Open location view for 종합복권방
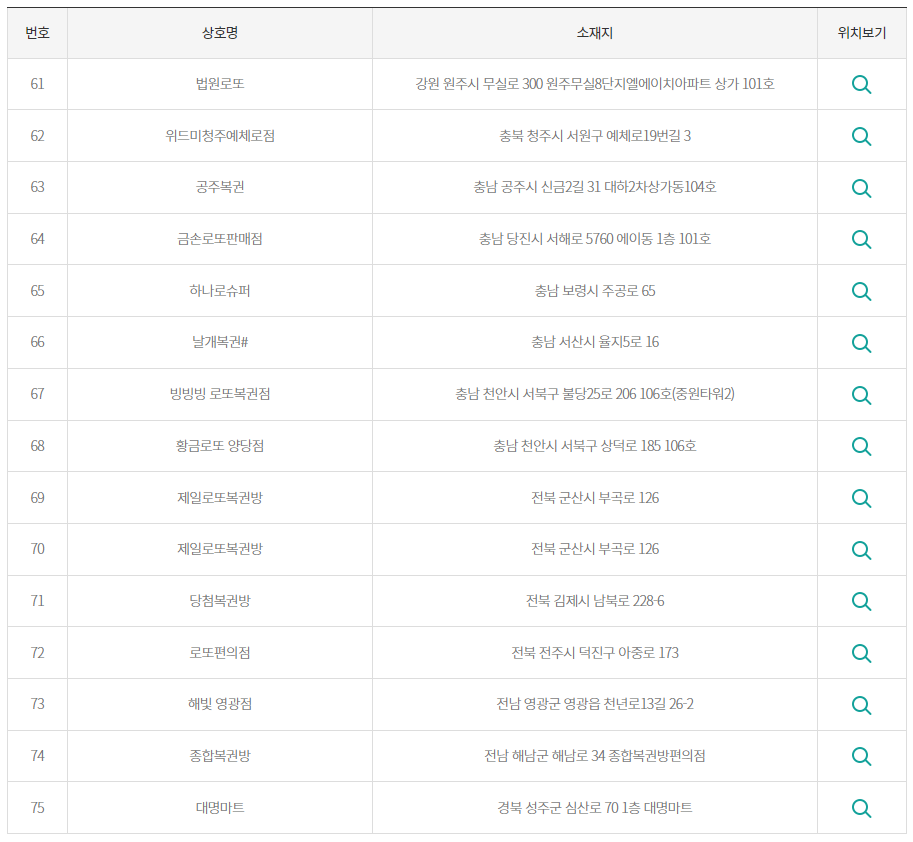Viewport: 913px width, 842px height. (861, 756)
